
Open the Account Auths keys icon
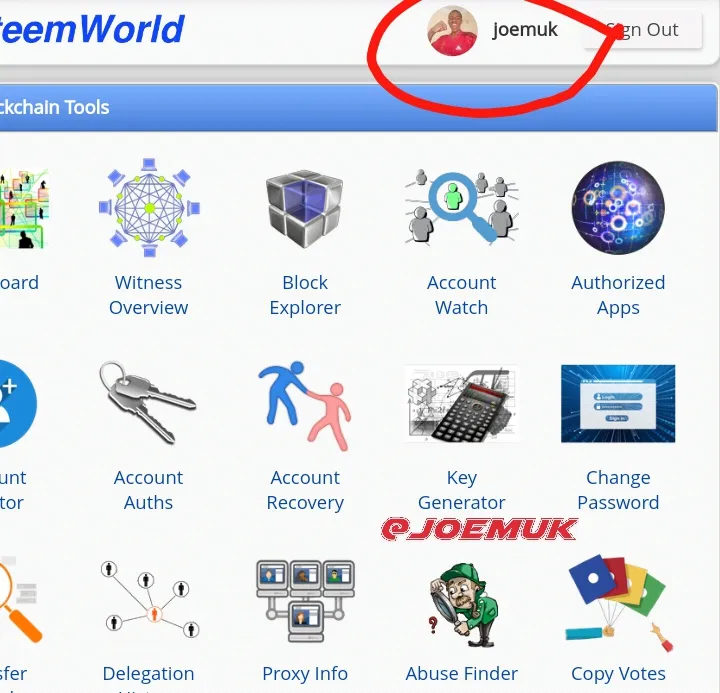point(148,403)
